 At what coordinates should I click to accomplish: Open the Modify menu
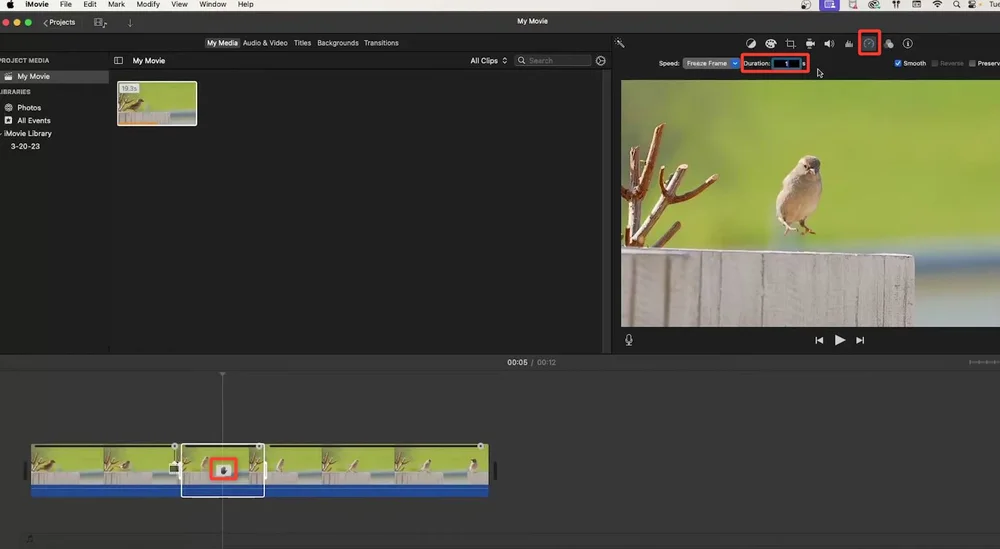148,5
